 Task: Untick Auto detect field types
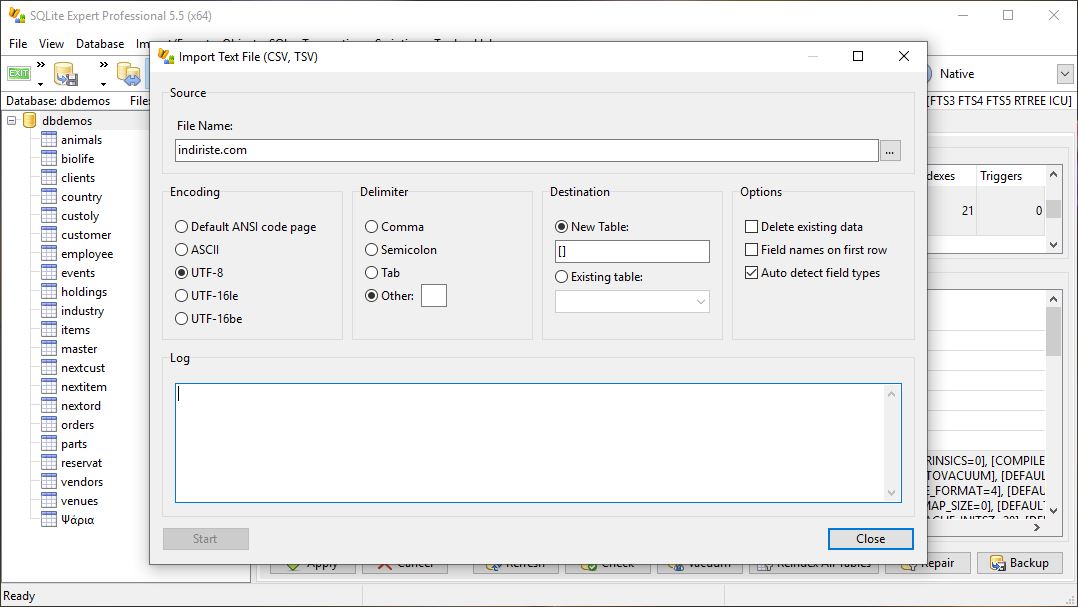(751, 273)
